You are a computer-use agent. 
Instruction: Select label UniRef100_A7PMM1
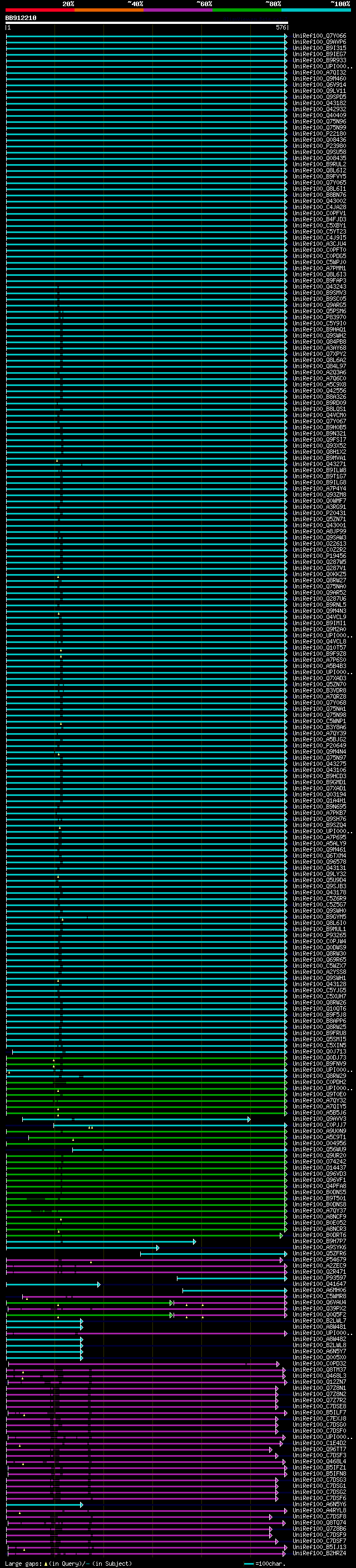(x=319, y=269)
